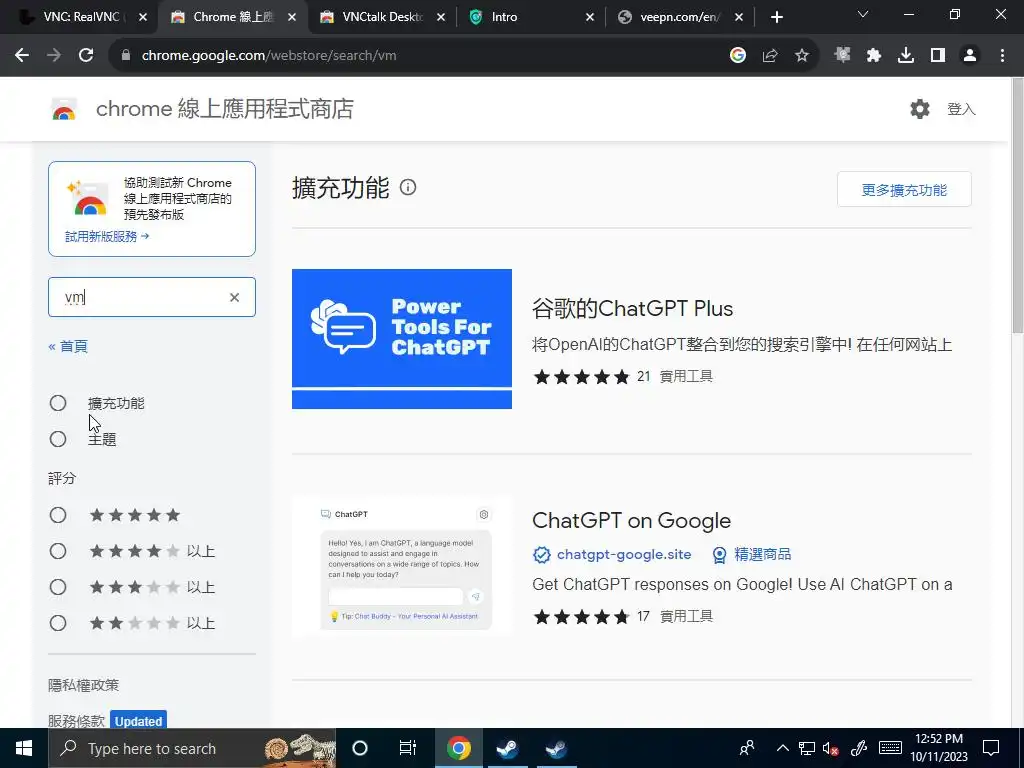
Task: Reload the page with the refresh icon
Action: tap(86, 56)
